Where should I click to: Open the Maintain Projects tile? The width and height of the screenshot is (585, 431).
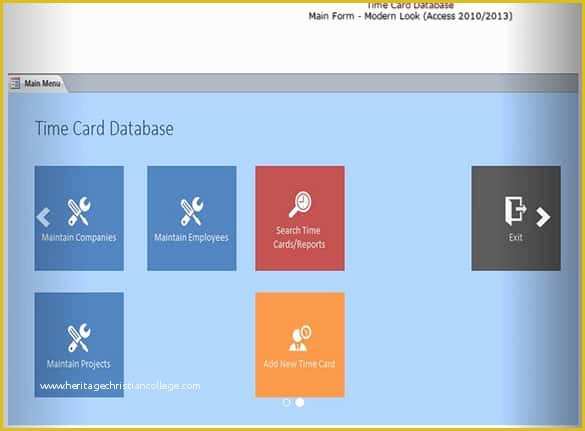[x=79, y=345]
